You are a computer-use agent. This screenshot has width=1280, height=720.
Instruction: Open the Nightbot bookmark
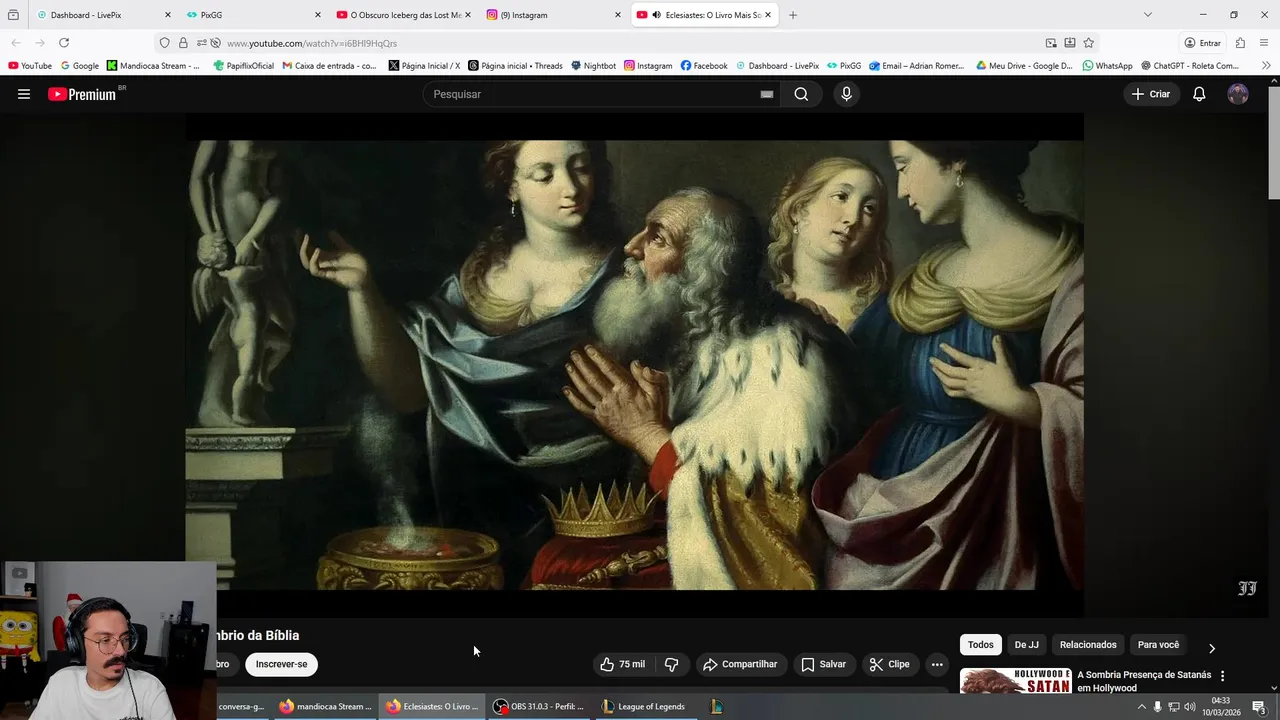[x=593, y=66]
